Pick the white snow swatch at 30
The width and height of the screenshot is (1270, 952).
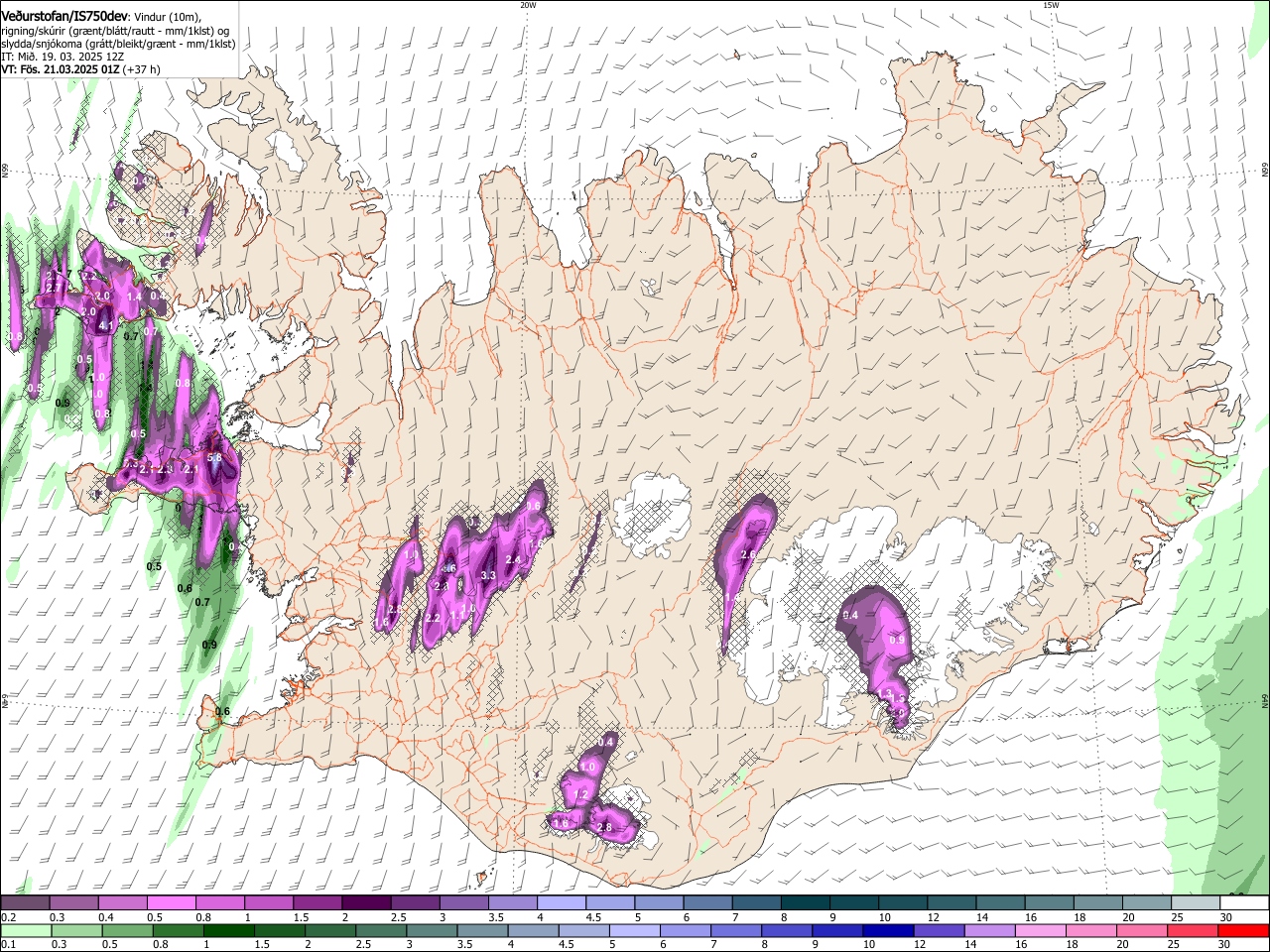tap(1244, 903)
